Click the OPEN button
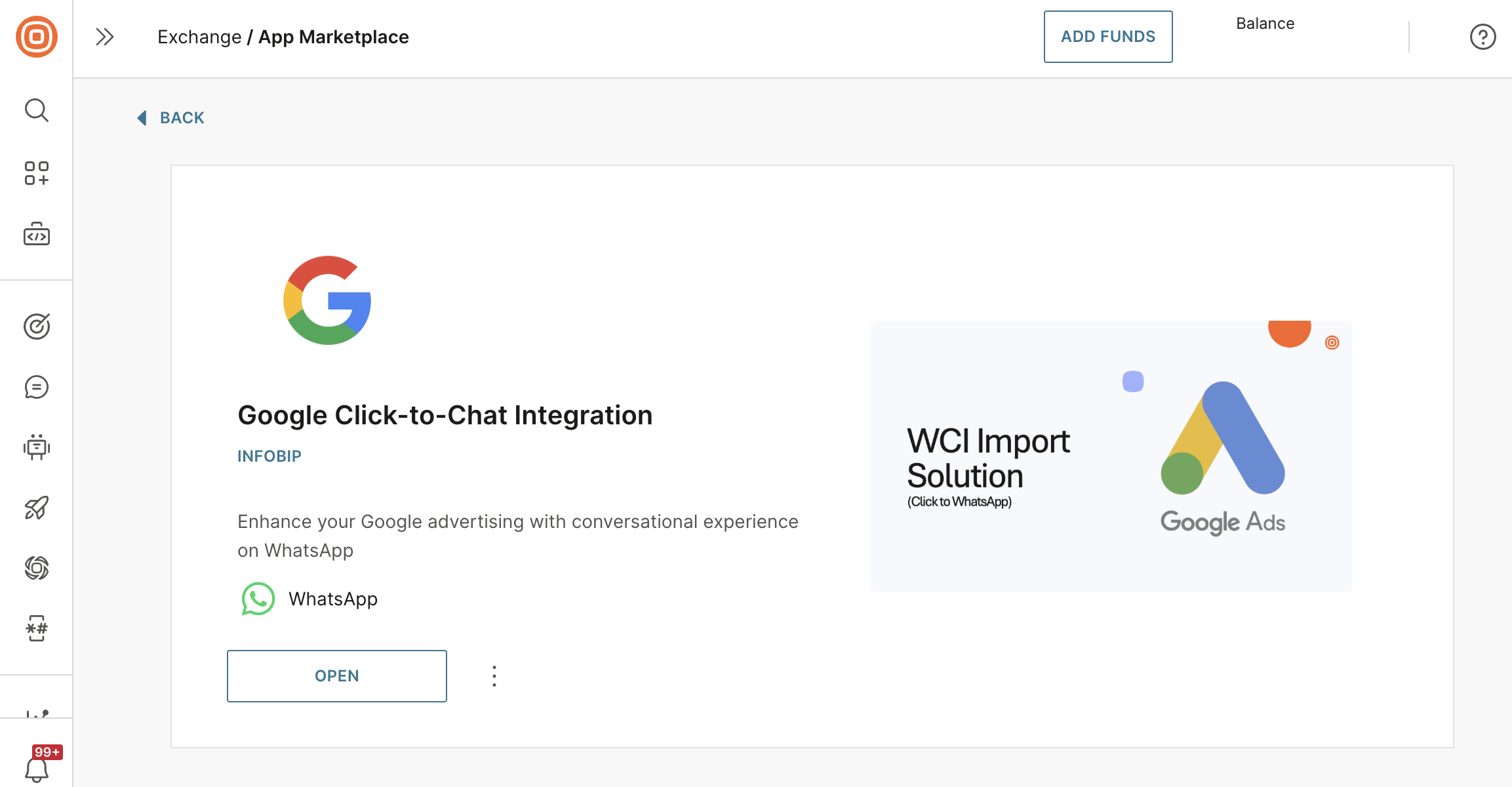This screenshot has height=787, width=1512. pyautogui.click(x=337, y=676)
